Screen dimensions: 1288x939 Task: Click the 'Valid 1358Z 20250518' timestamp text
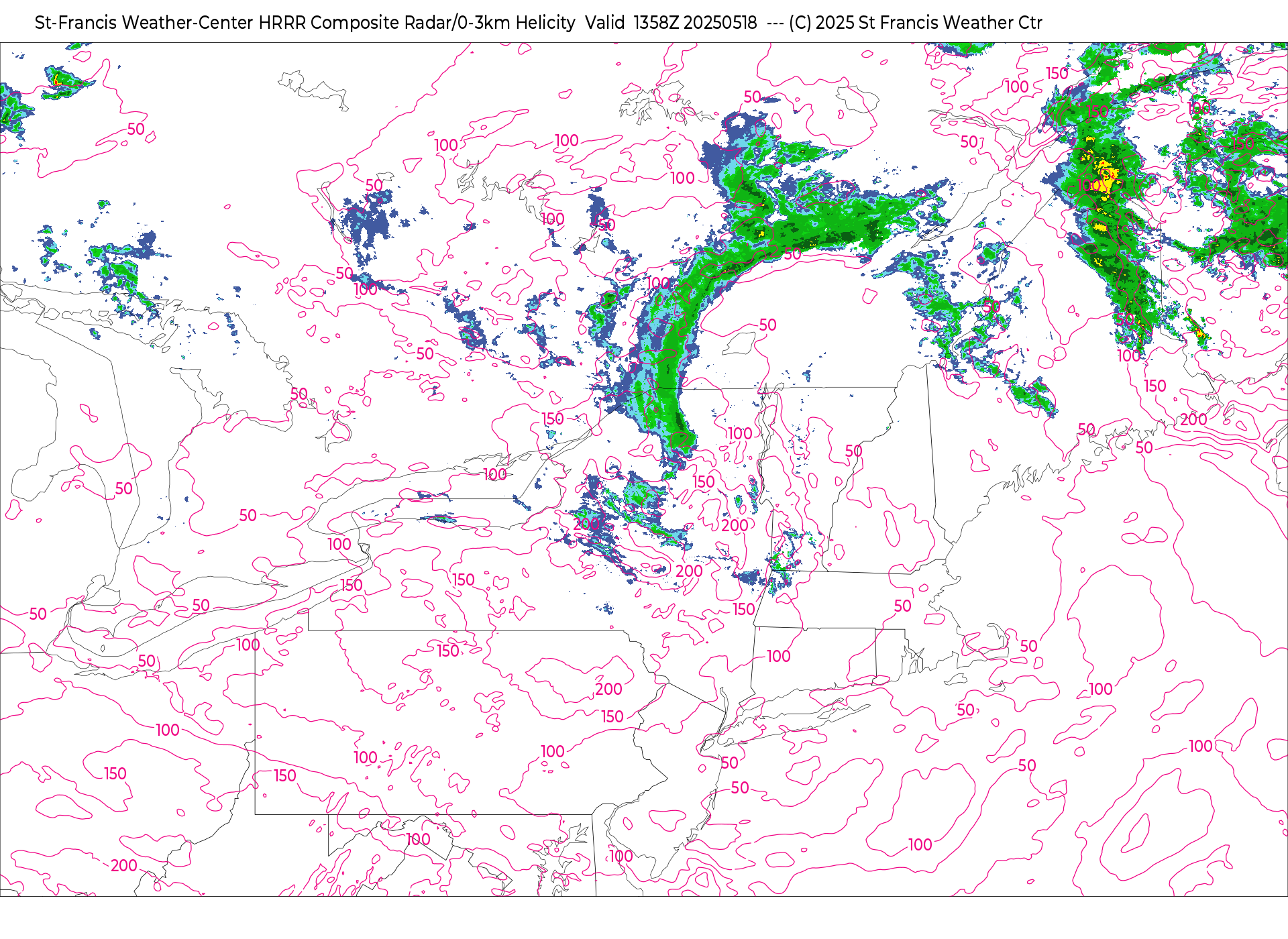[x=671, y=23]
